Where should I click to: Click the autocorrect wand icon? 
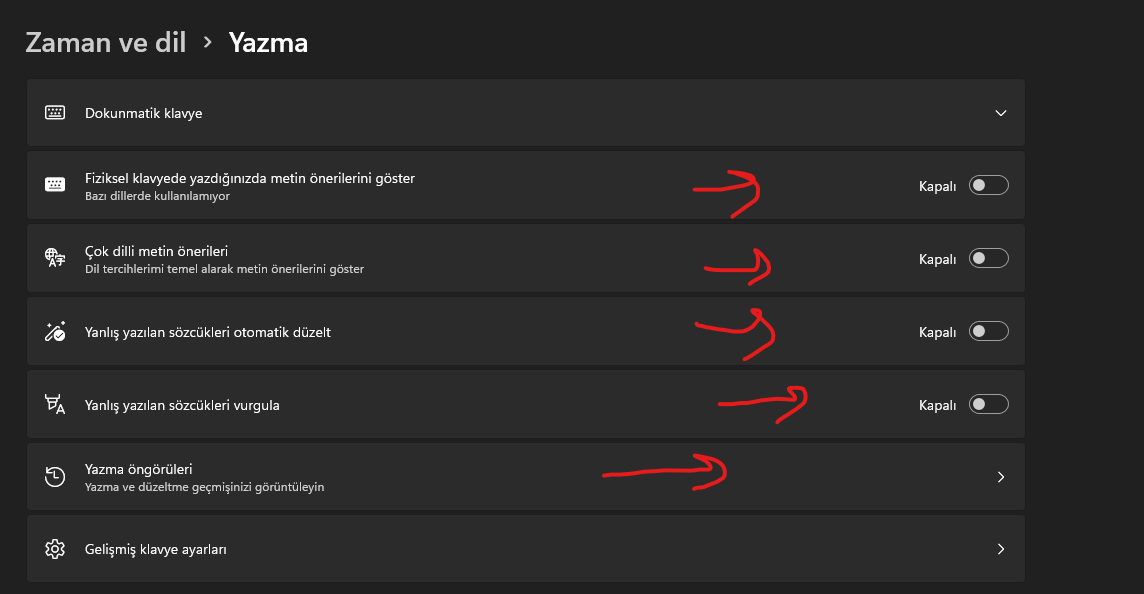click(x=55, y=331)
